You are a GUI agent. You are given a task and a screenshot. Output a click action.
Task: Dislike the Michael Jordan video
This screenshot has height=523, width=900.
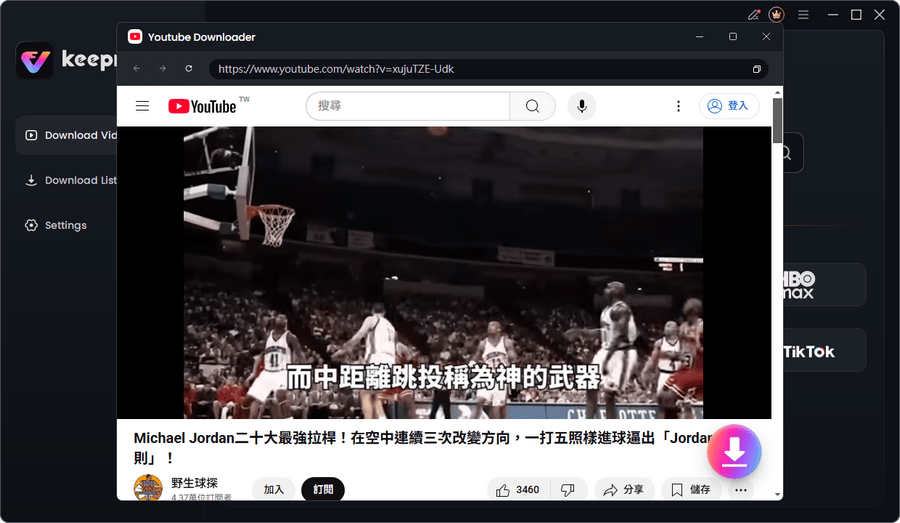tap(568, 490)
